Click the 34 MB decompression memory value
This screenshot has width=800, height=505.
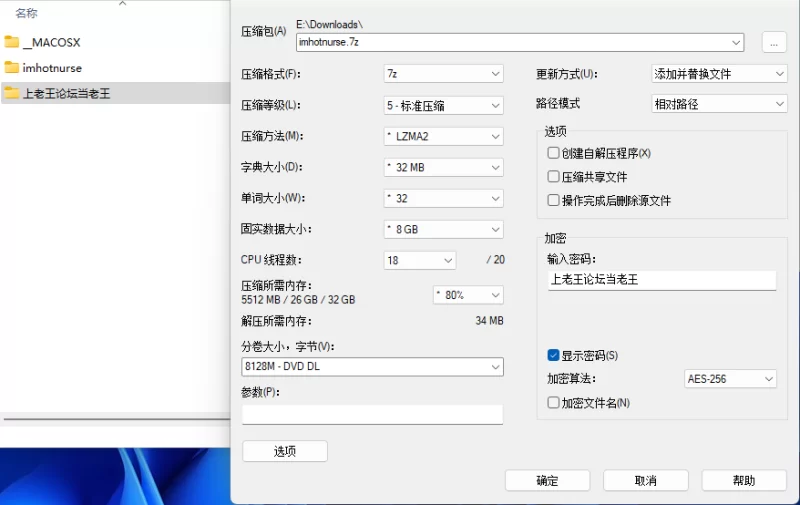489,321
